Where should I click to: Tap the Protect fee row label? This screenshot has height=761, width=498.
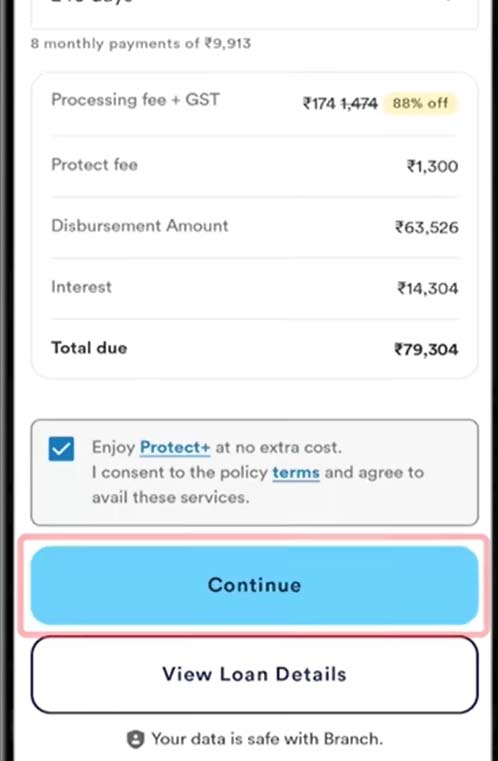(95, 165)
